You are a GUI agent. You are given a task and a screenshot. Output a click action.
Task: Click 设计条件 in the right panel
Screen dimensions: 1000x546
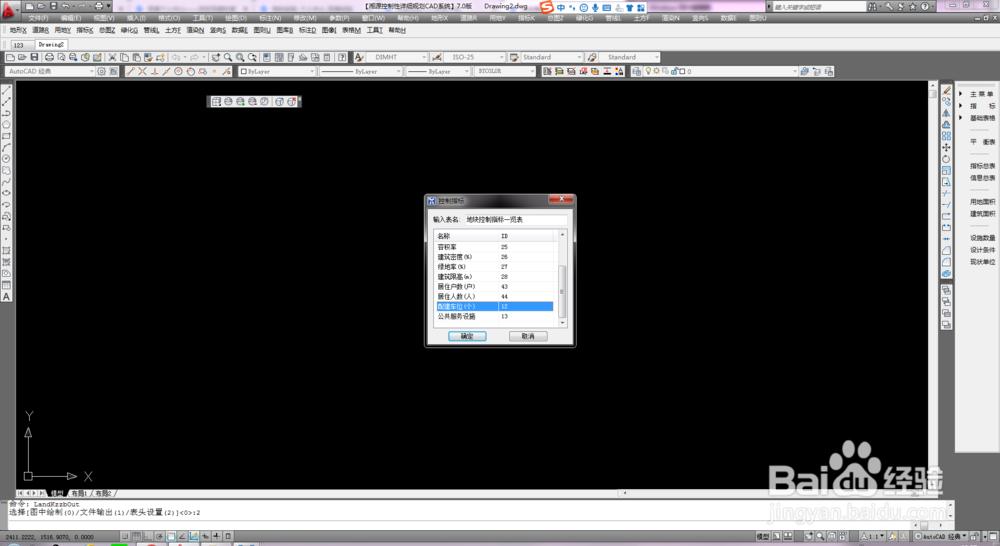pyautogui.click(x=982, y=249)
